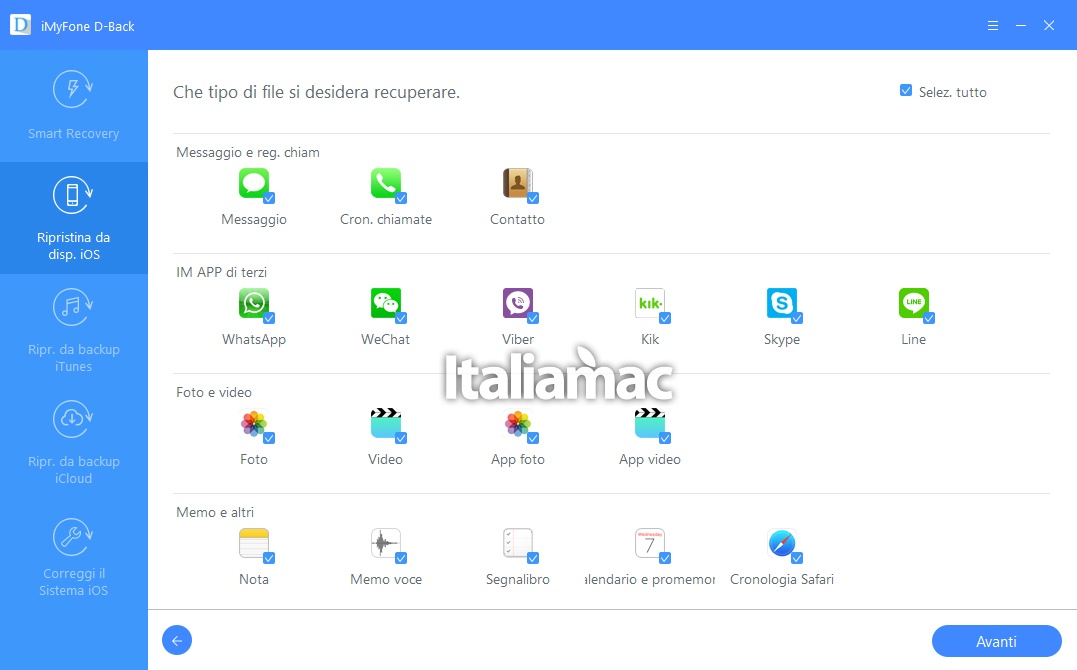
Task: Select the Foto flower icon
Action: [x=253, y=423]
